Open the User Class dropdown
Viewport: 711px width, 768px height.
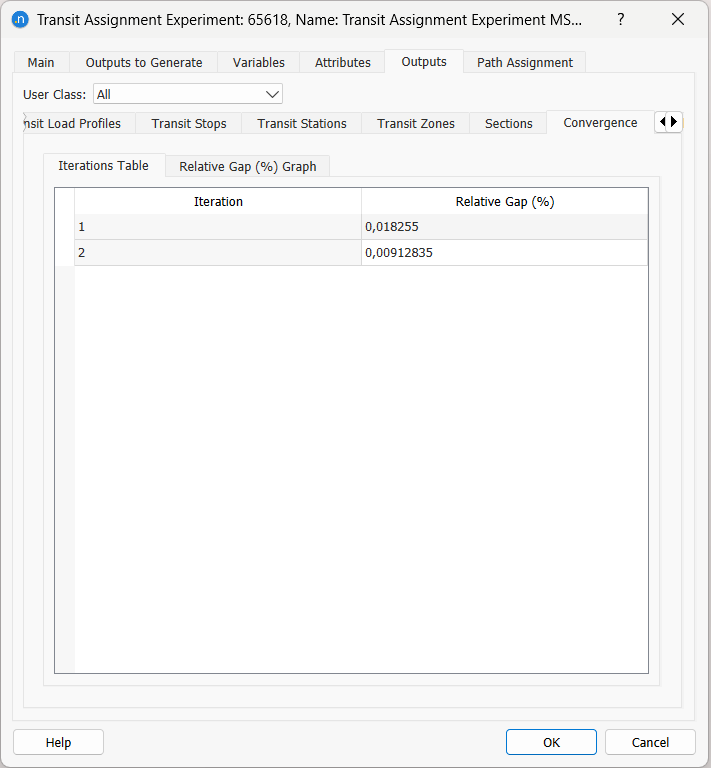click(188, 94)
